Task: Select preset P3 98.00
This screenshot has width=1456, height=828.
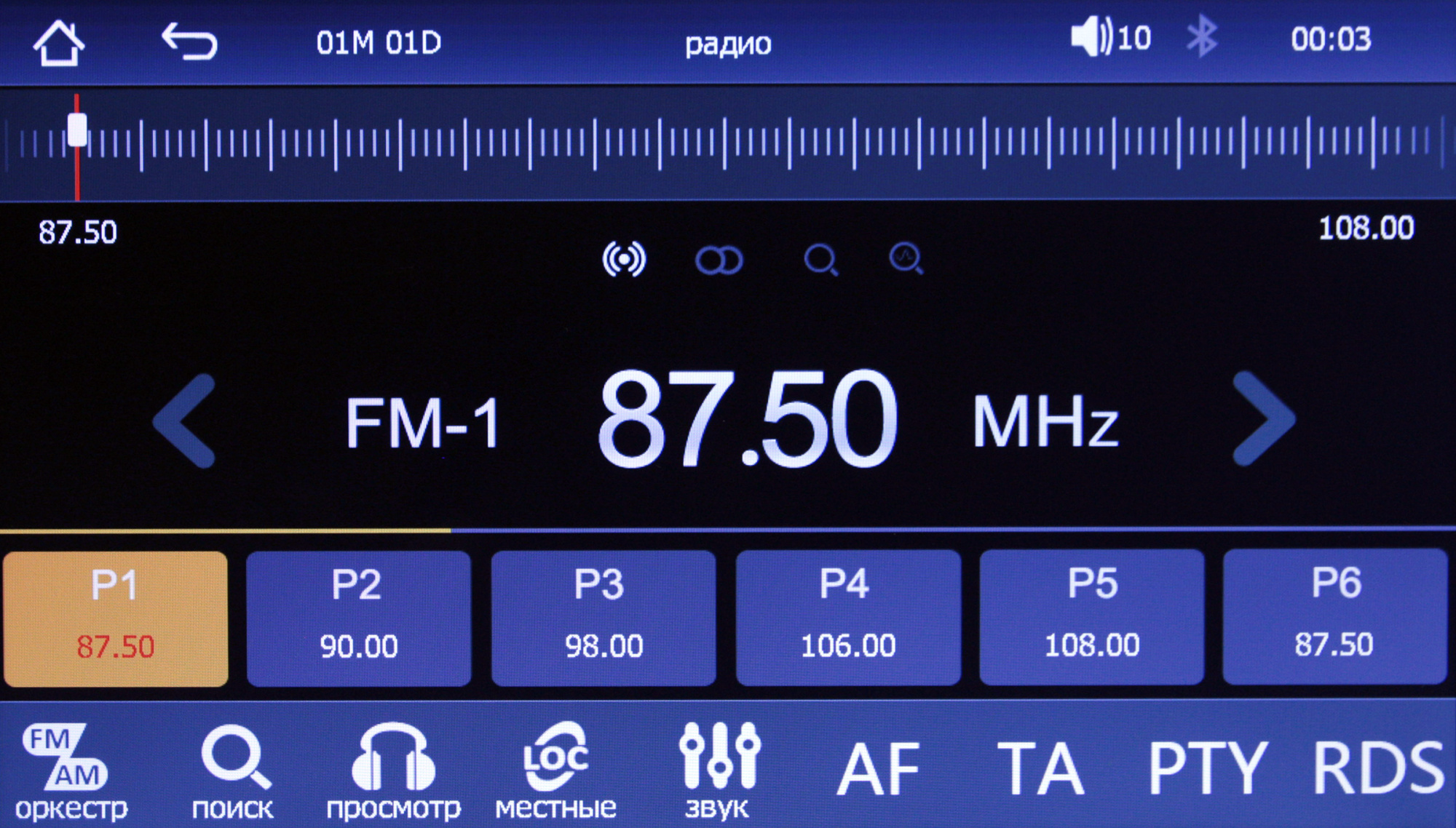Action: (x=604, y=617)
